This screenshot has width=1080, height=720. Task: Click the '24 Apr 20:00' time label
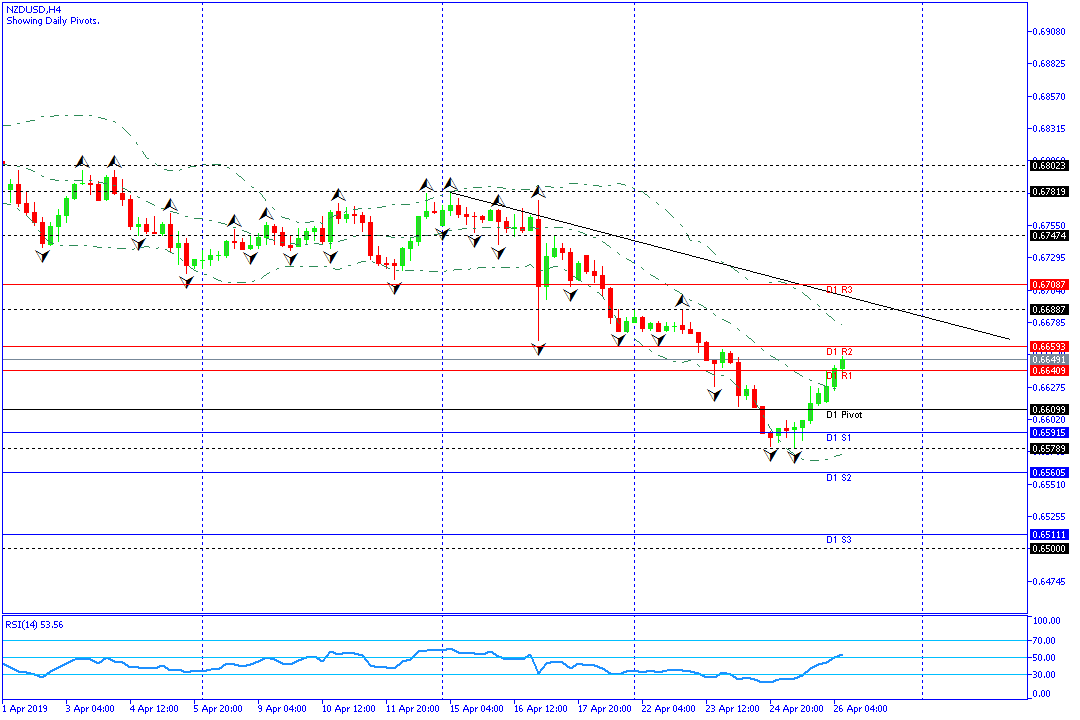796,709
